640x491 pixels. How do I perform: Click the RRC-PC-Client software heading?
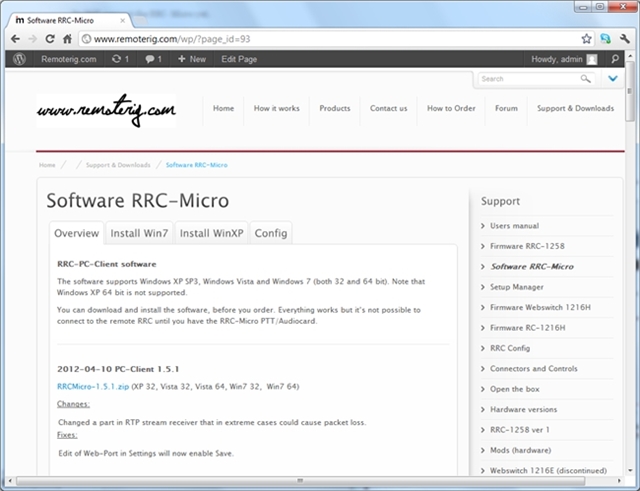[107, 264]
